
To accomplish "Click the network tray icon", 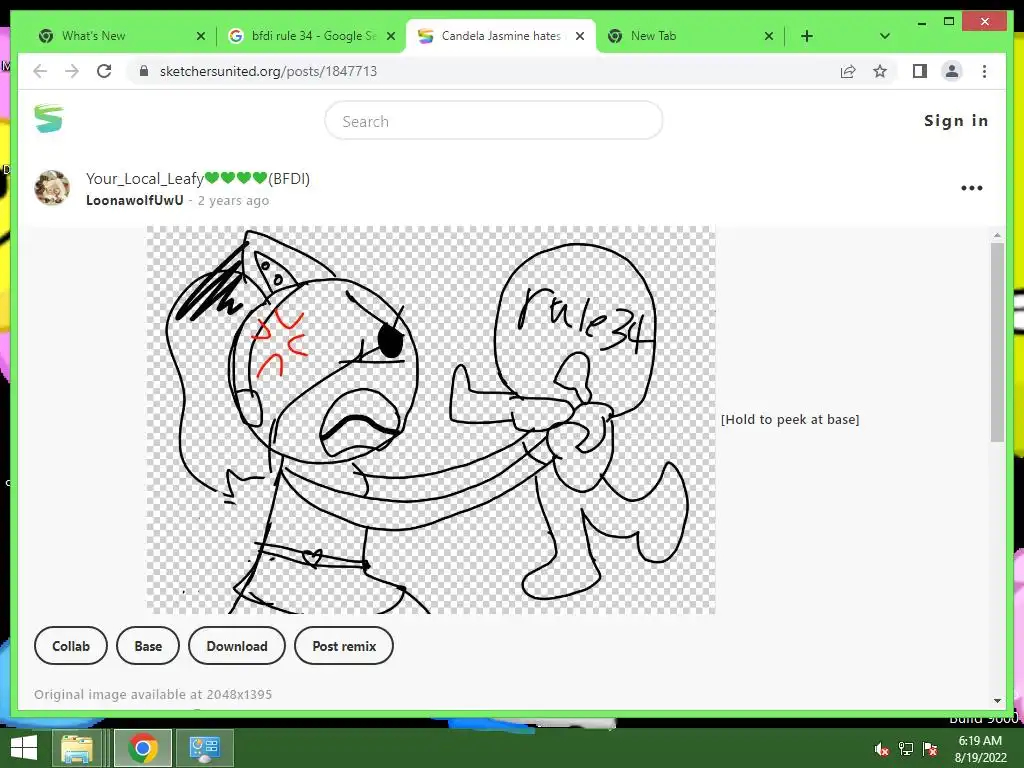I will coord(906,749).
